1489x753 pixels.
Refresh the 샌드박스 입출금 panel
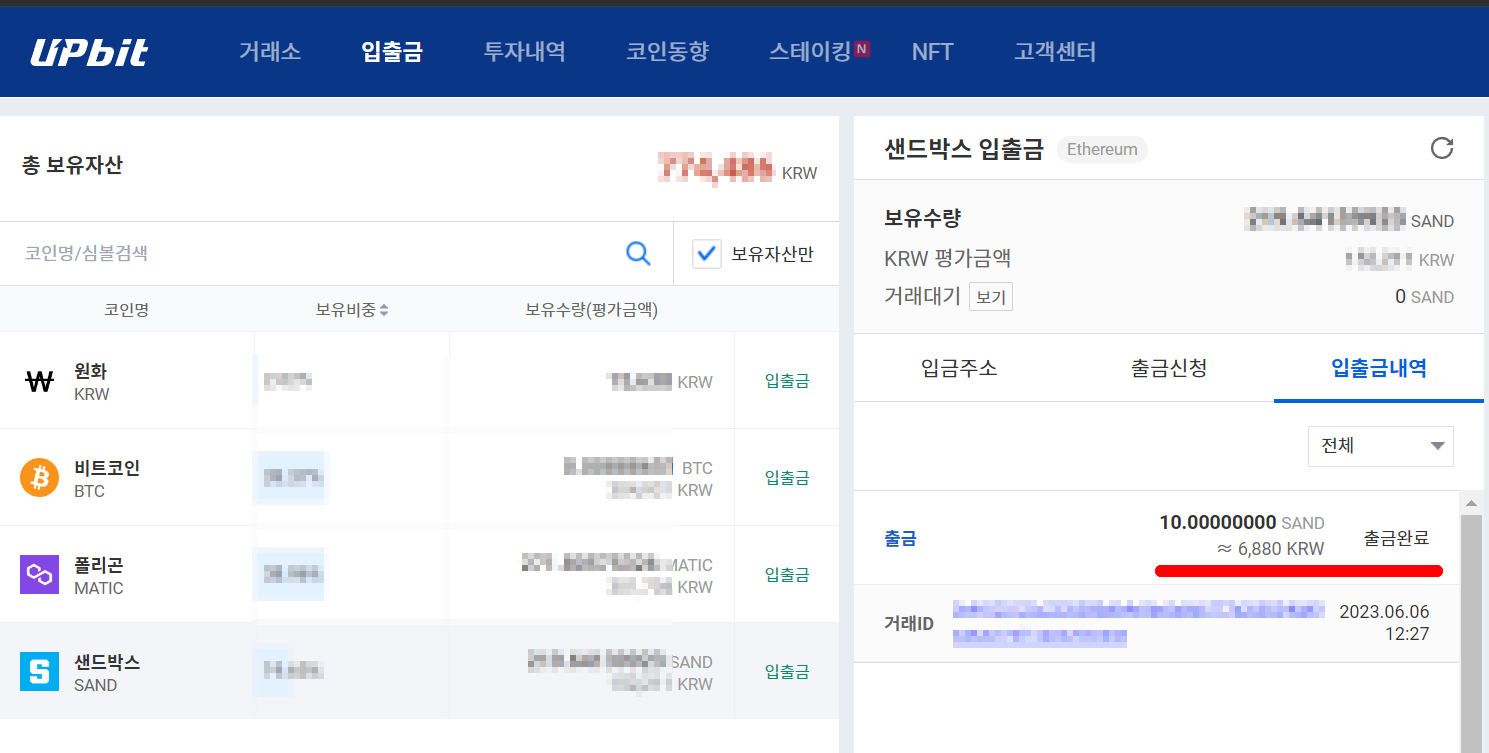pyautogui.click(x=1441, y=149)
